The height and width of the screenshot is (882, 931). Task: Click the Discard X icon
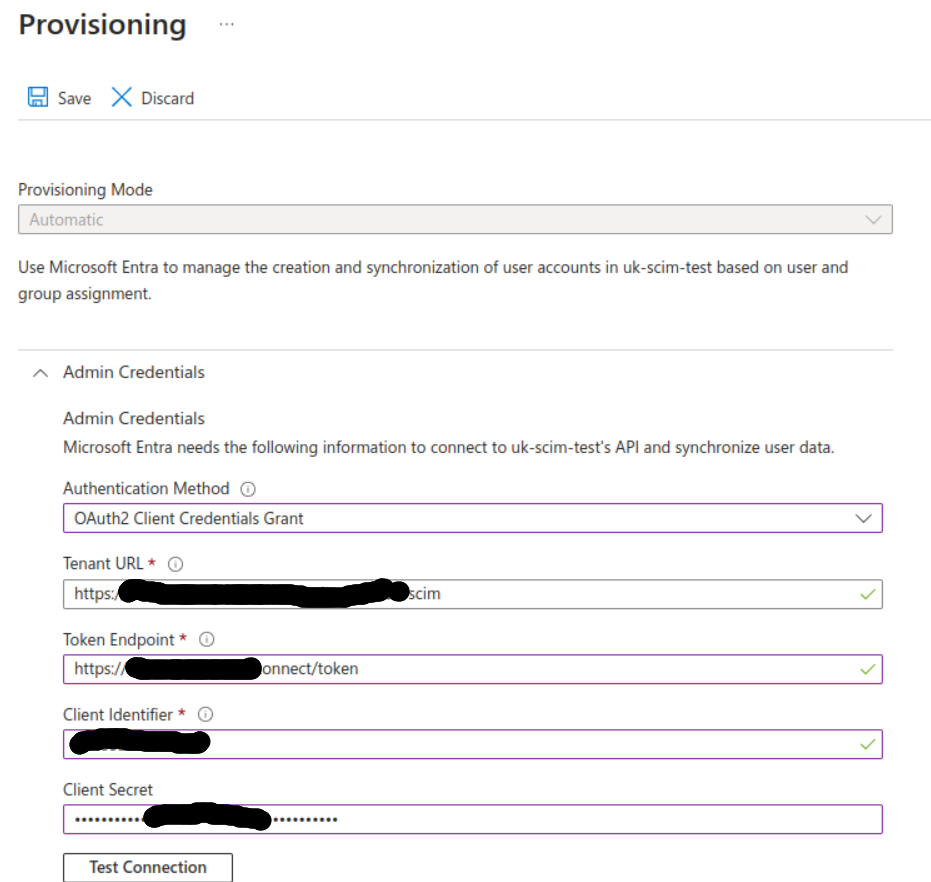[122, 97]
